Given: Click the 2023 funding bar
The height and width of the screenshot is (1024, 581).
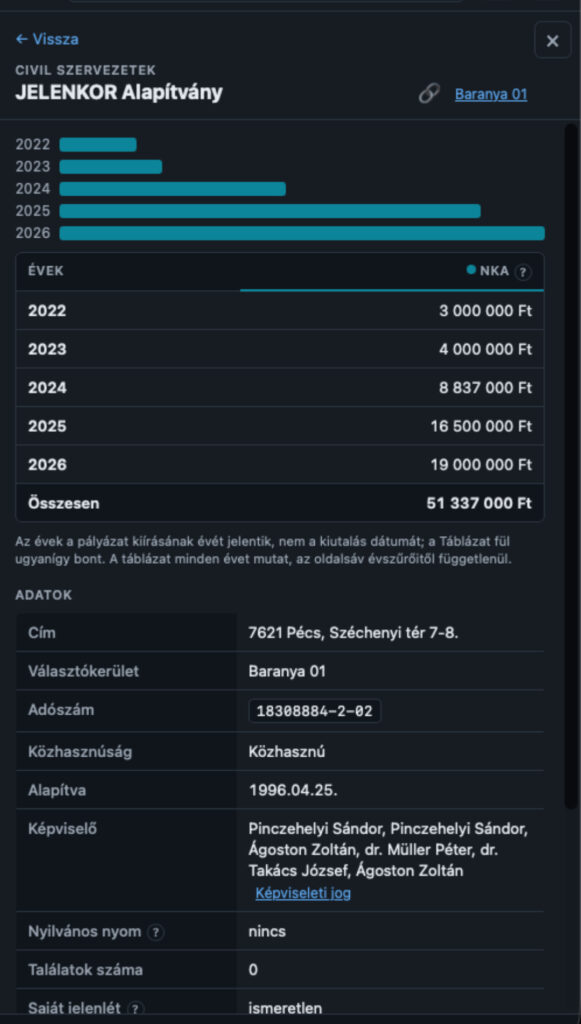Looking at the screenshot, I should point(110,167).
